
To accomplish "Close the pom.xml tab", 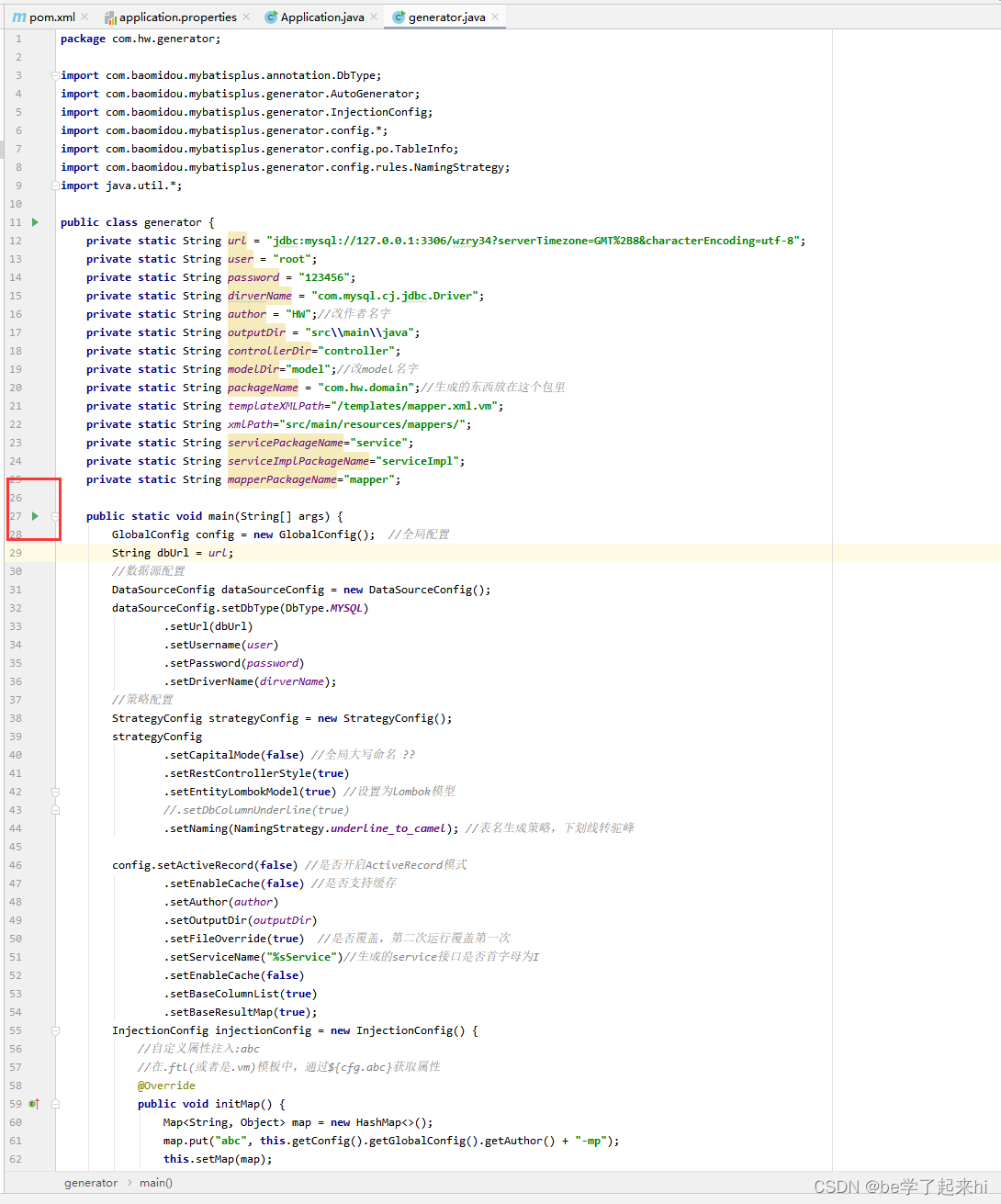I will click(85, 17).
